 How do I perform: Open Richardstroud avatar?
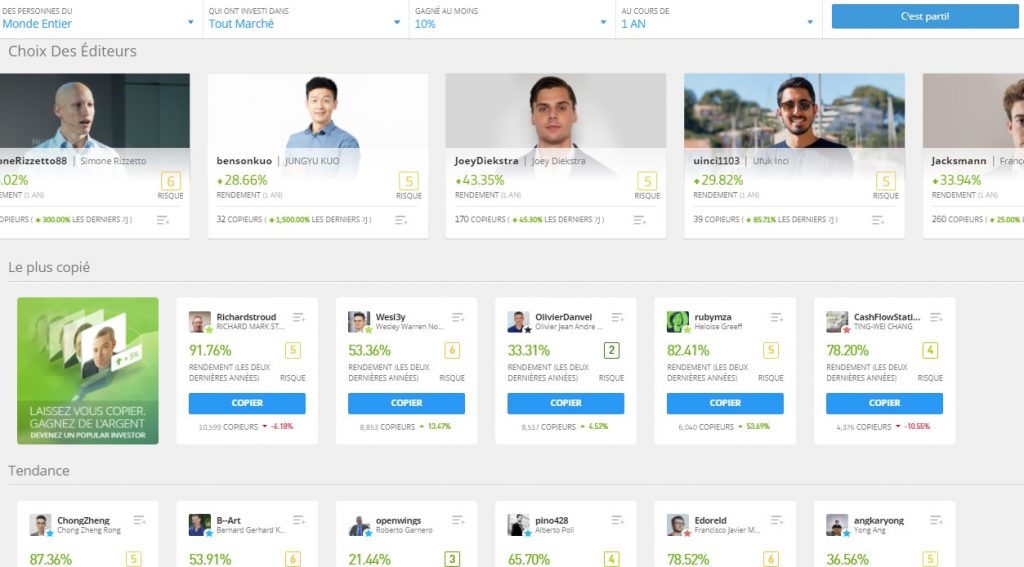coord(200,321)
